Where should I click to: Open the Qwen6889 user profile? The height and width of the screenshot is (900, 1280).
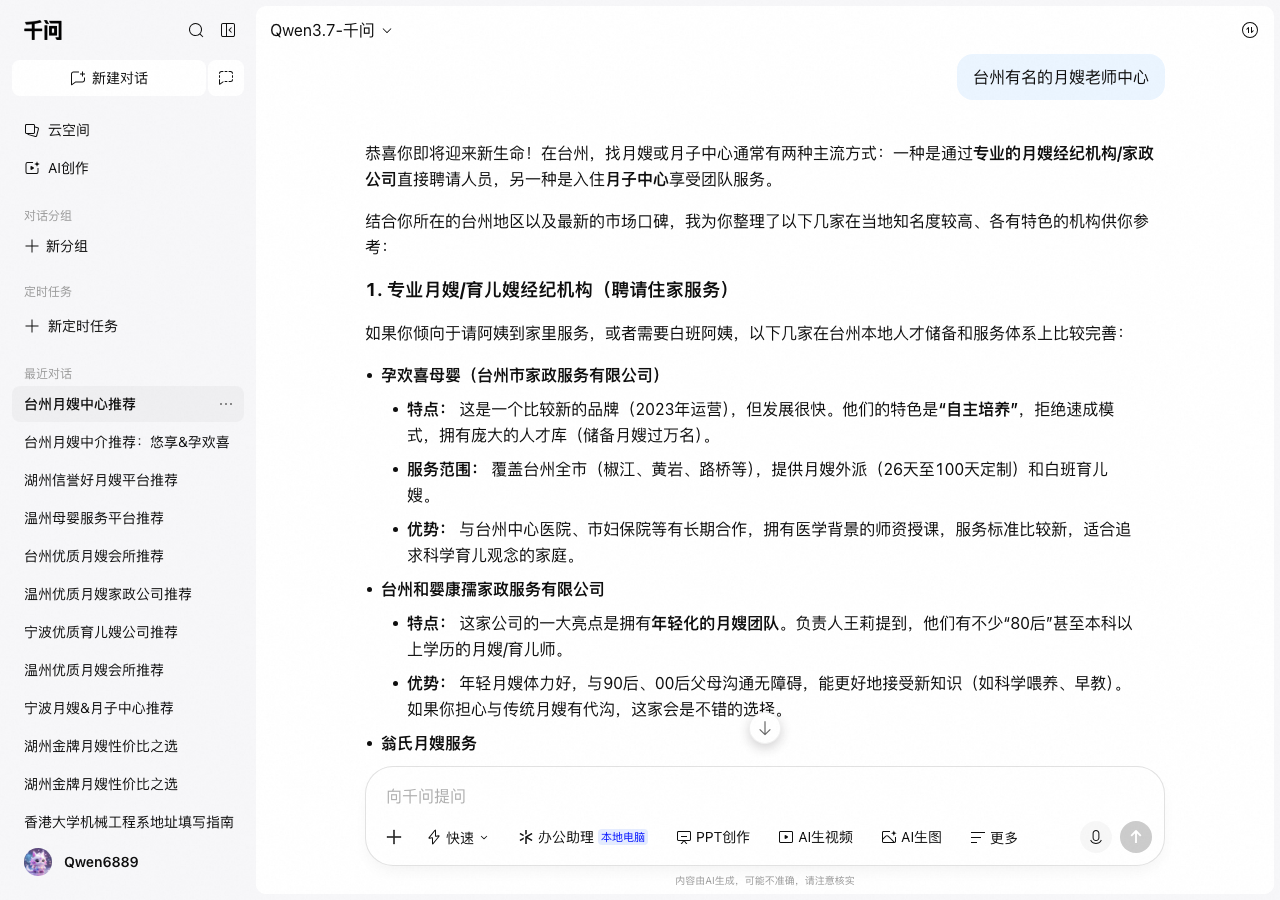click(x=82, y=862)
